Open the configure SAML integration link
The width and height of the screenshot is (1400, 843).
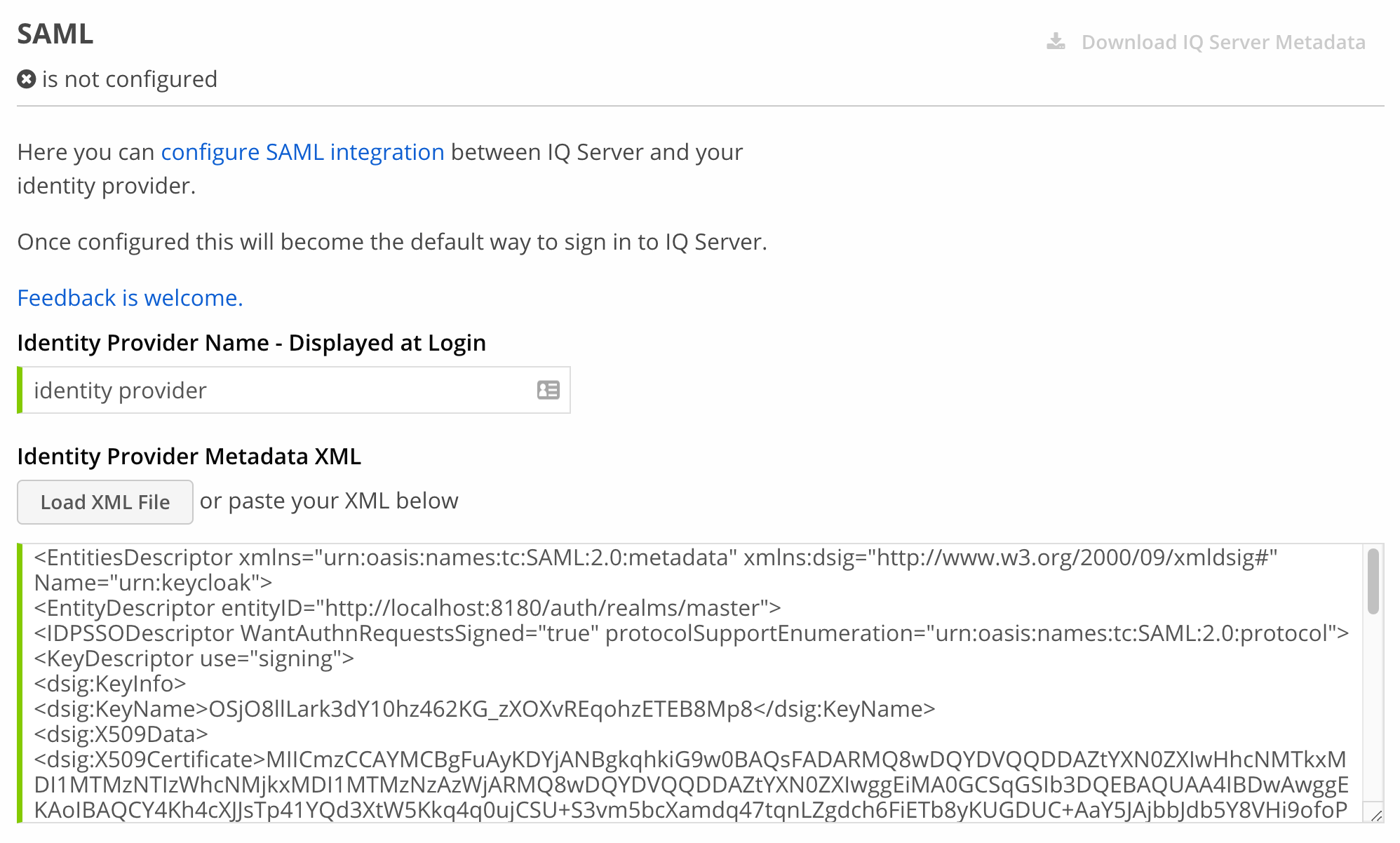coord(302,151)
